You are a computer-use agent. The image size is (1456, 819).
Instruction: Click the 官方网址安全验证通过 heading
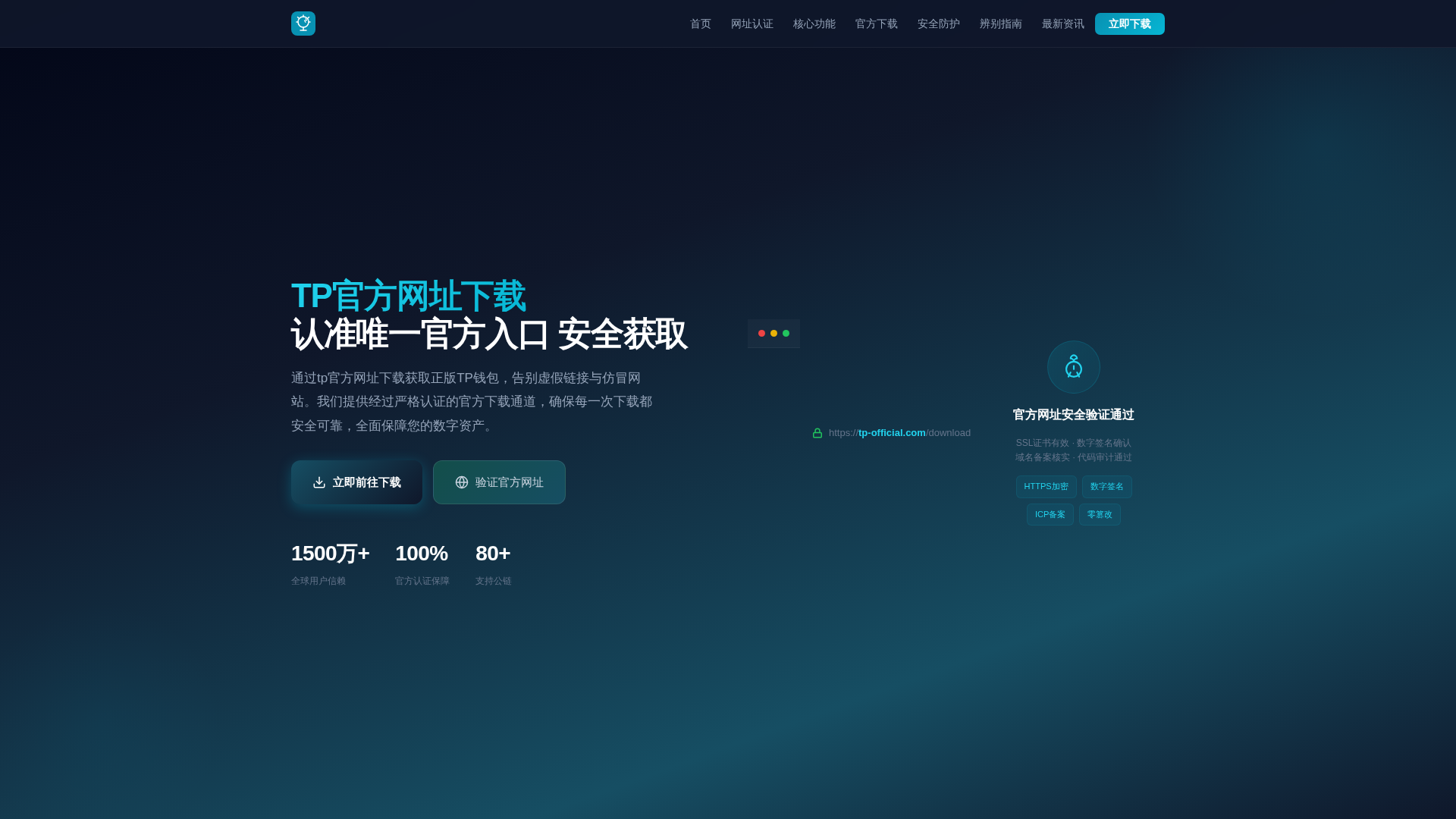point(1074,415)
